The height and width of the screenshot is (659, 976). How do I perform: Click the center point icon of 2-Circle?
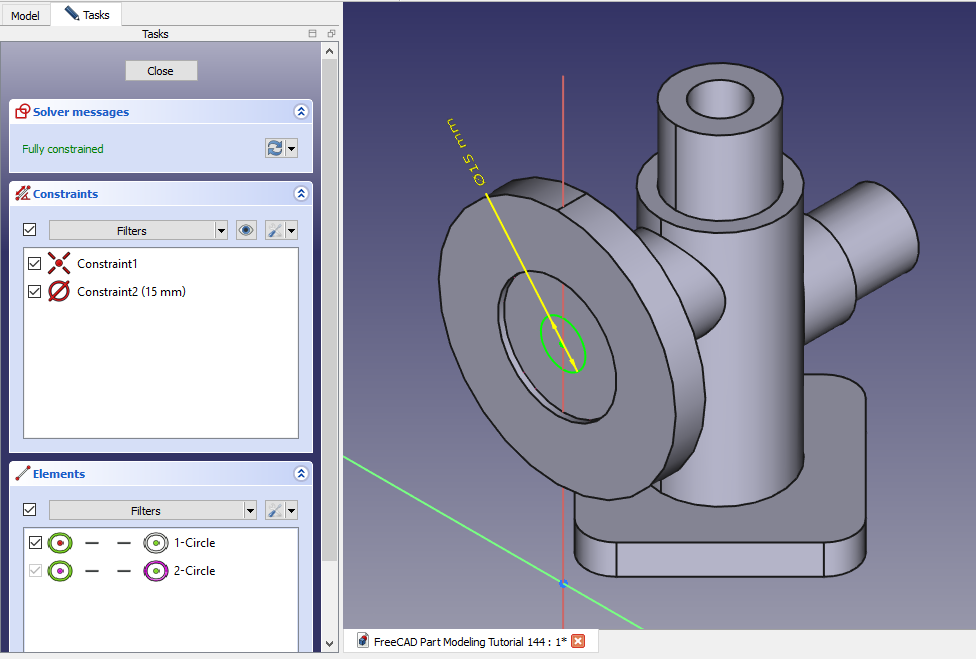(156, 571)
